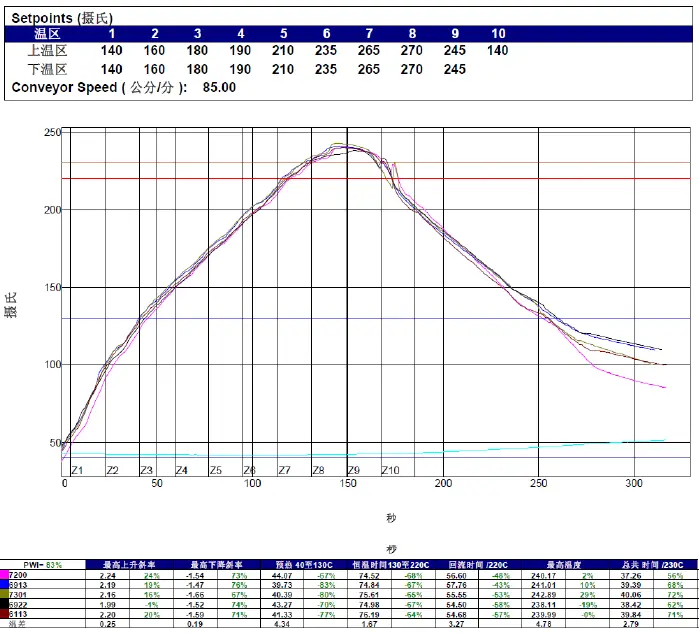Select the 总共 时间 /230C column header
Viewport: 699px width, 633px height.
click(653, 565)
